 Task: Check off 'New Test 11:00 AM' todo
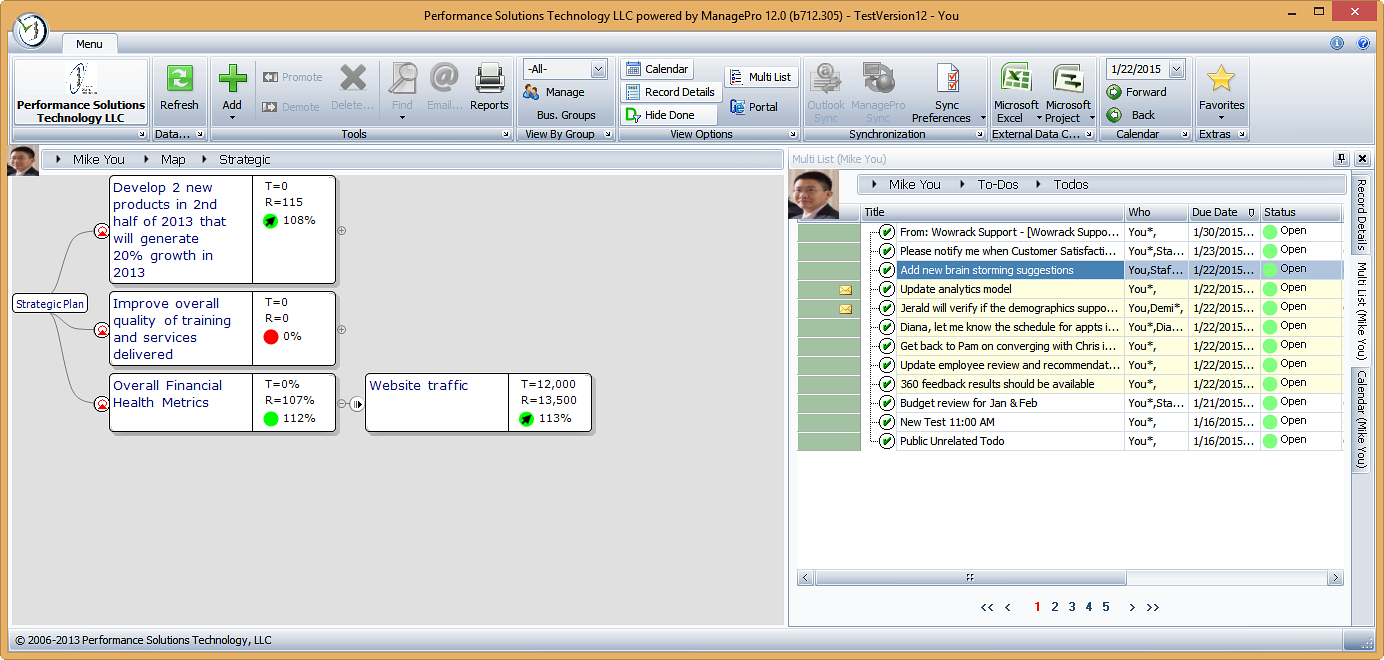coord(887,422)
